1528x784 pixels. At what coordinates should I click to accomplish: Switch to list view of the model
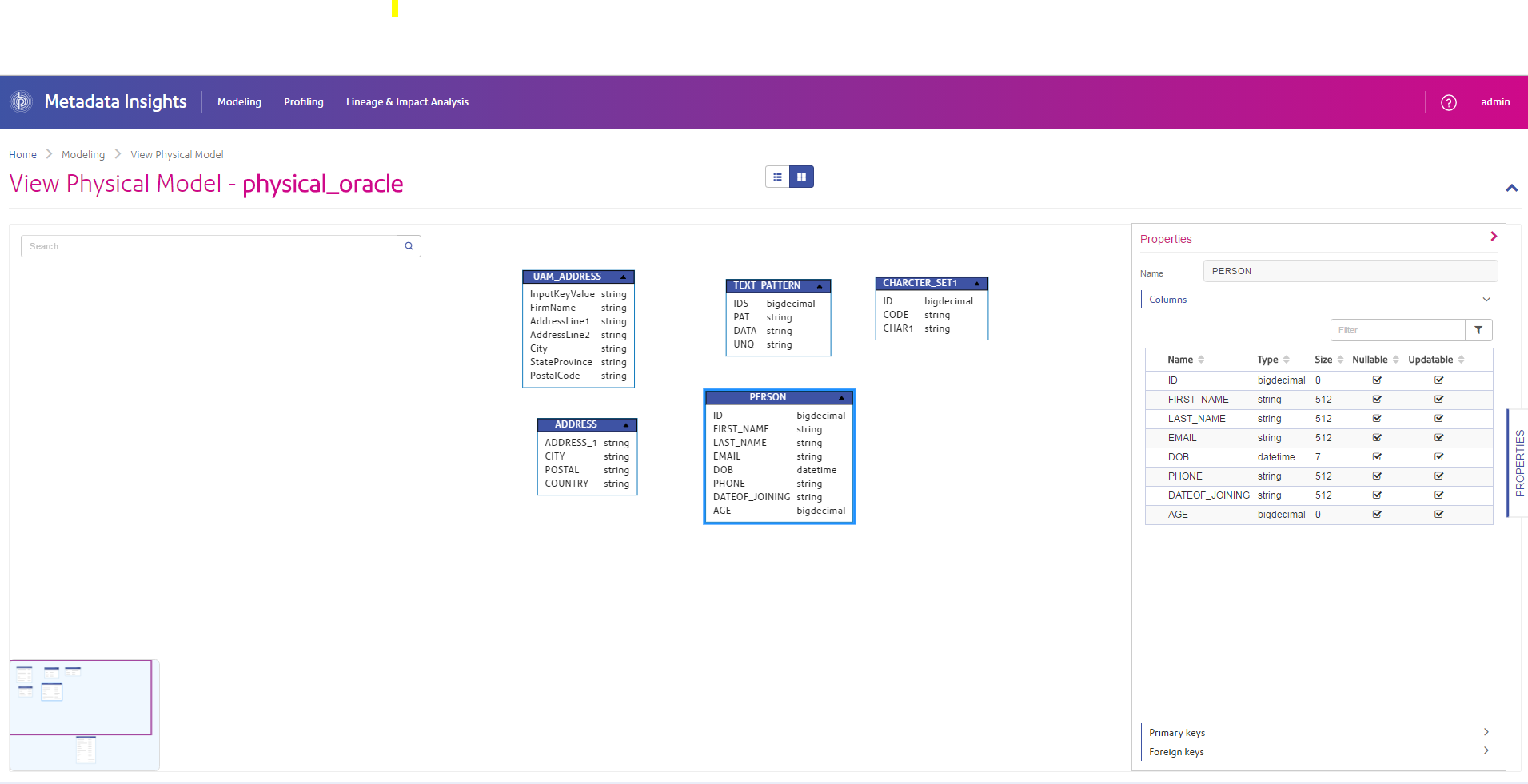(x=778, y=177)
